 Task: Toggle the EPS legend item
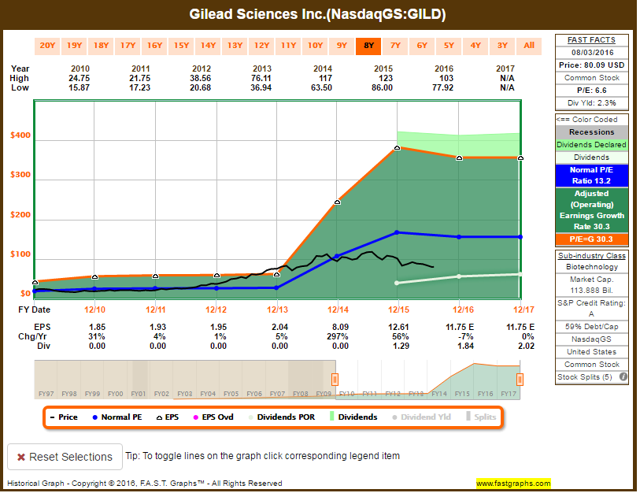(168, 417)
